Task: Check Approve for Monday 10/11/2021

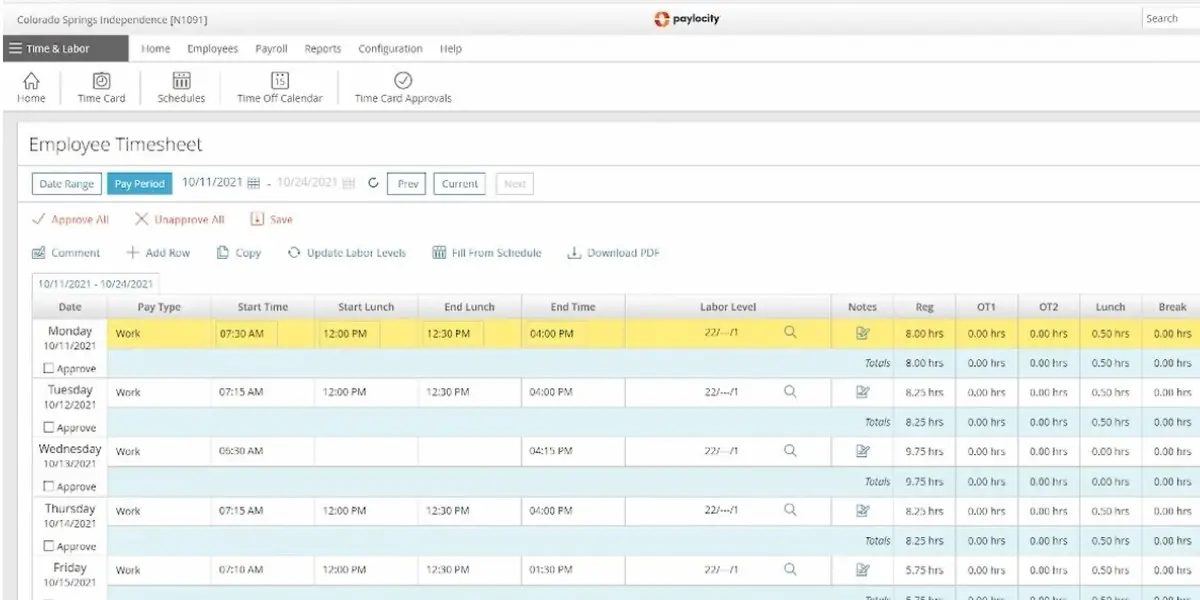Action: point(49,369)
